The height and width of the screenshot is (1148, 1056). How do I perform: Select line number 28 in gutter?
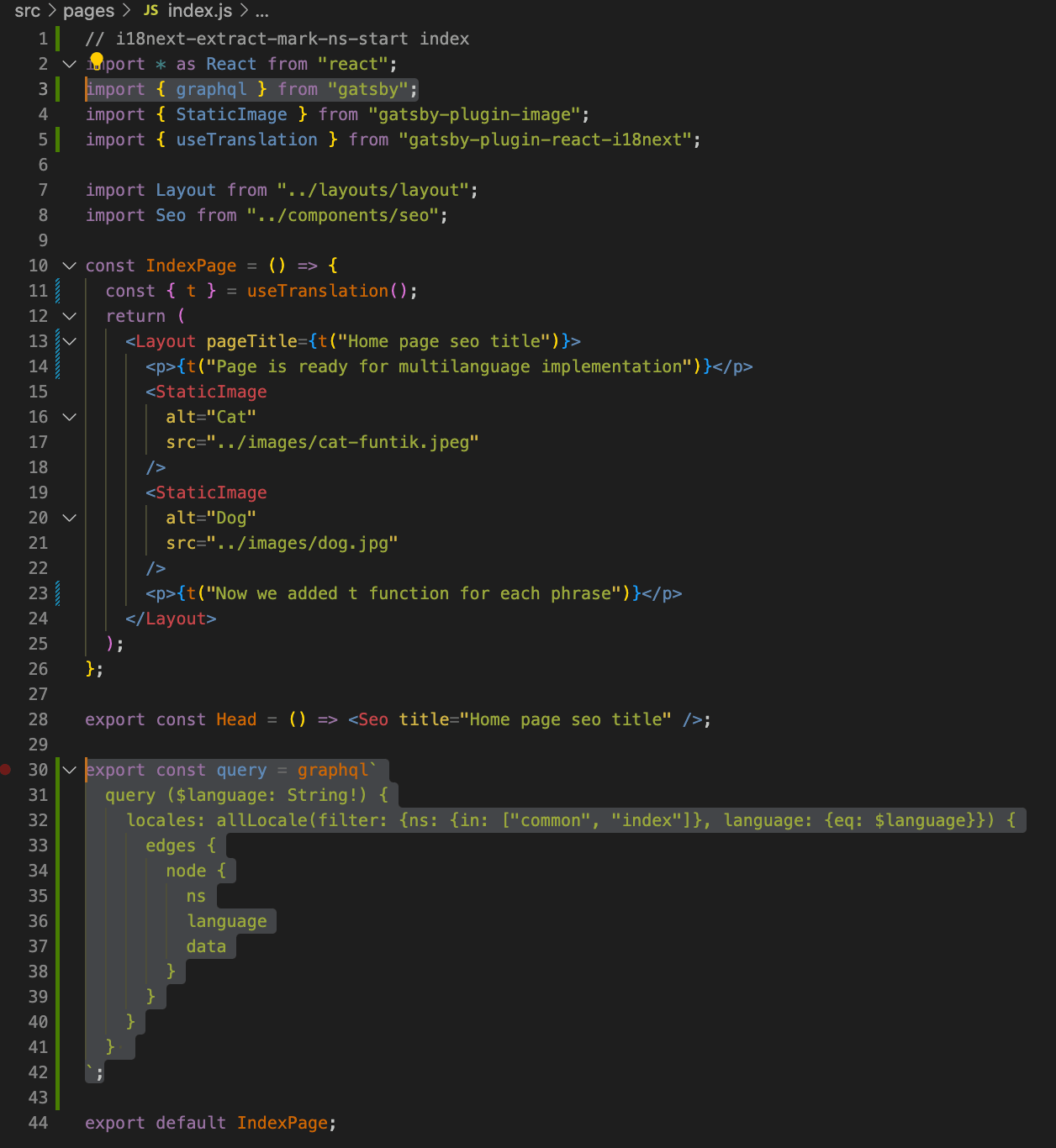pyautogui.click(x=39, y=719)
